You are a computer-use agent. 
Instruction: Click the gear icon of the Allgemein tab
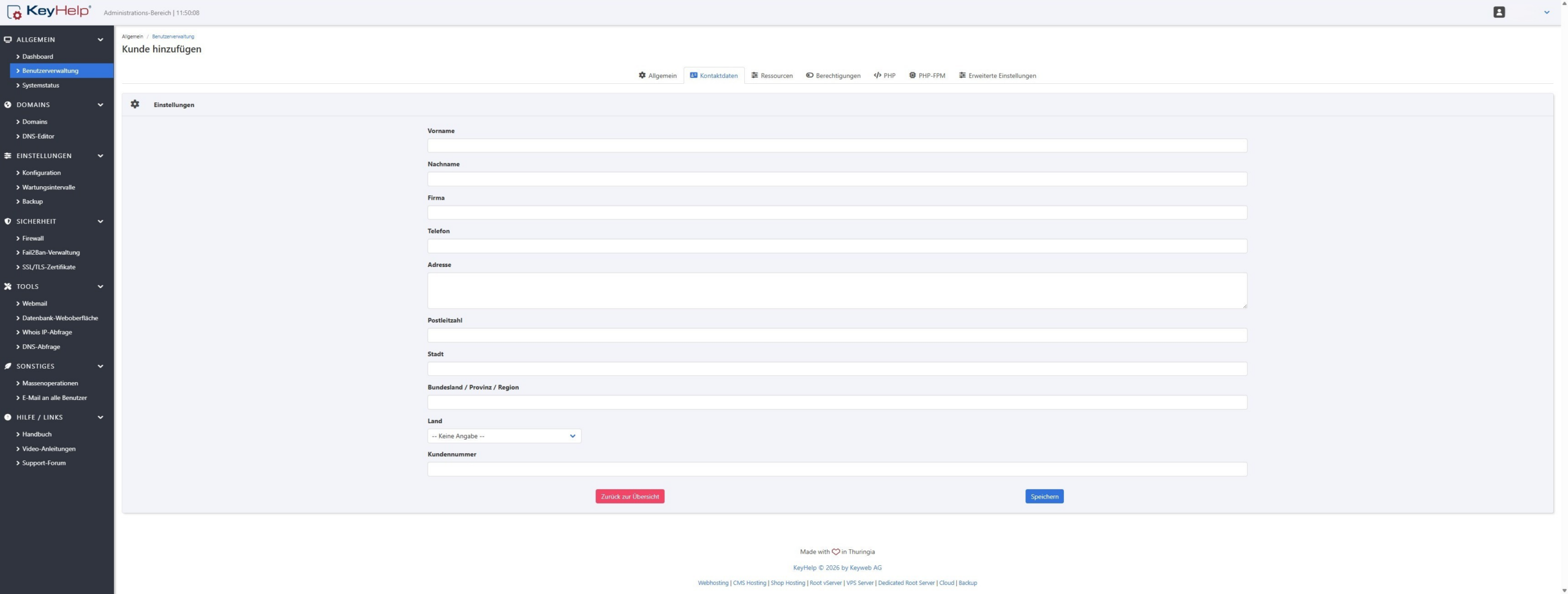coord(642,75)
